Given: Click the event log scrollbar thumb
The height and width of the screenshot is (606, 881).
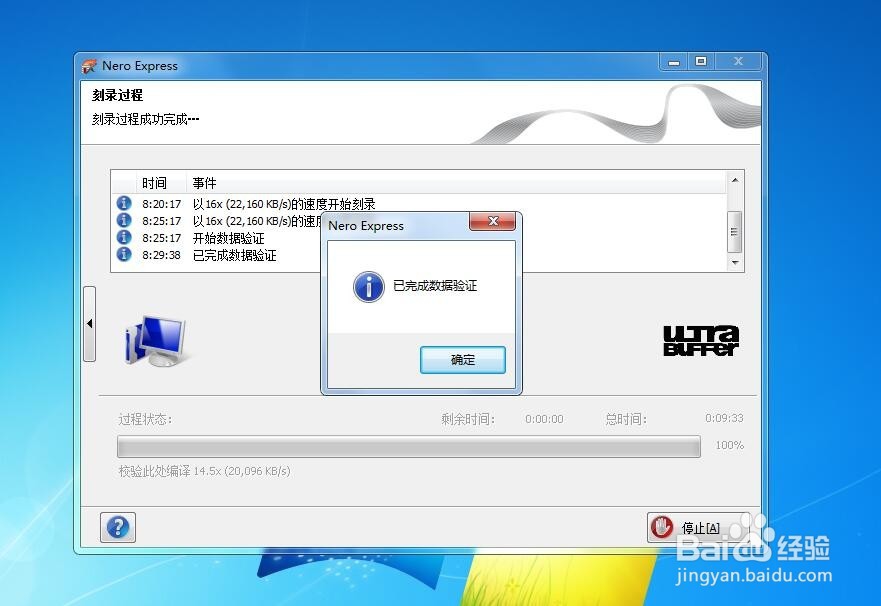Looking at the screenshot, I should (734, 231).
